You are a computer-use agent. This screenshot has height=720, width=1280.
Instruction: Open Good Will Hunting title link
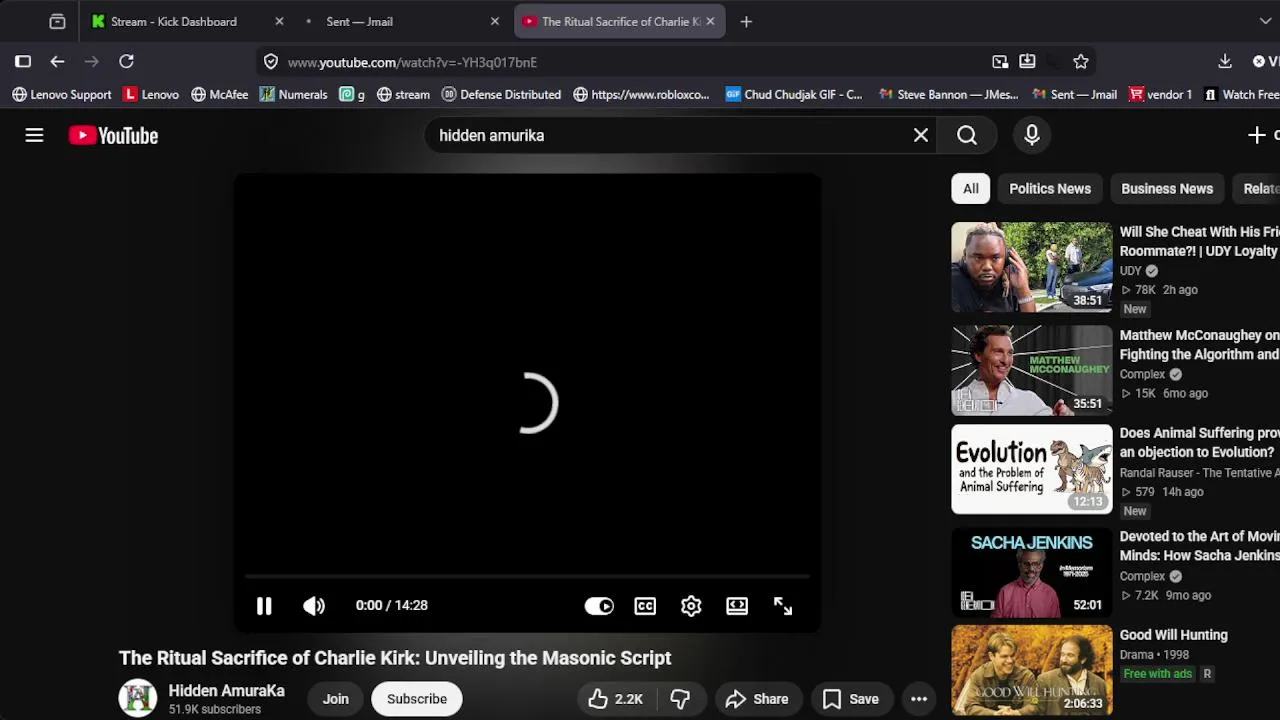coord(1173,635)
